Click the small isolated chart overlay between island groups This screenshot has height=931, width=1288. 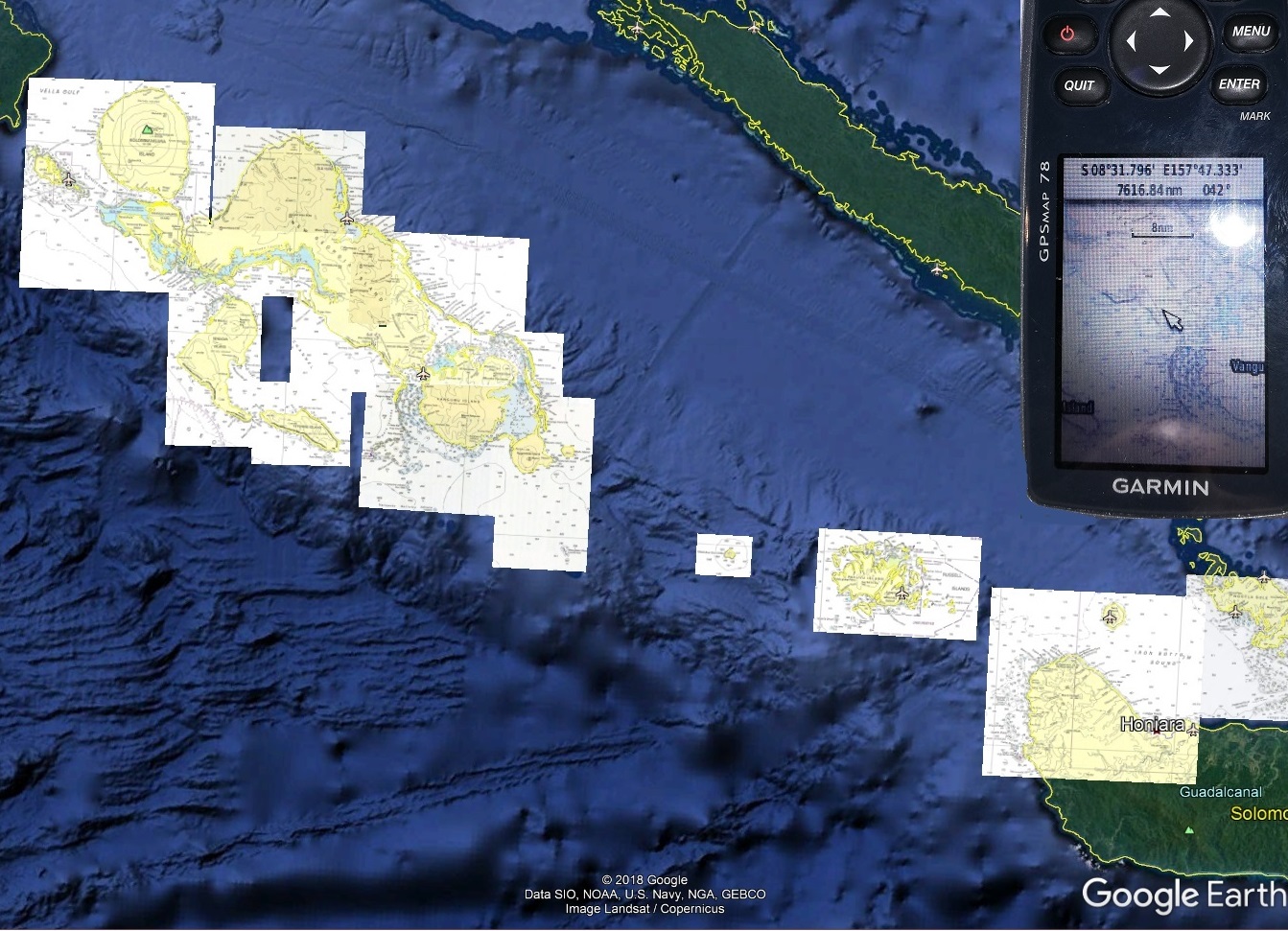coord(723,555)
